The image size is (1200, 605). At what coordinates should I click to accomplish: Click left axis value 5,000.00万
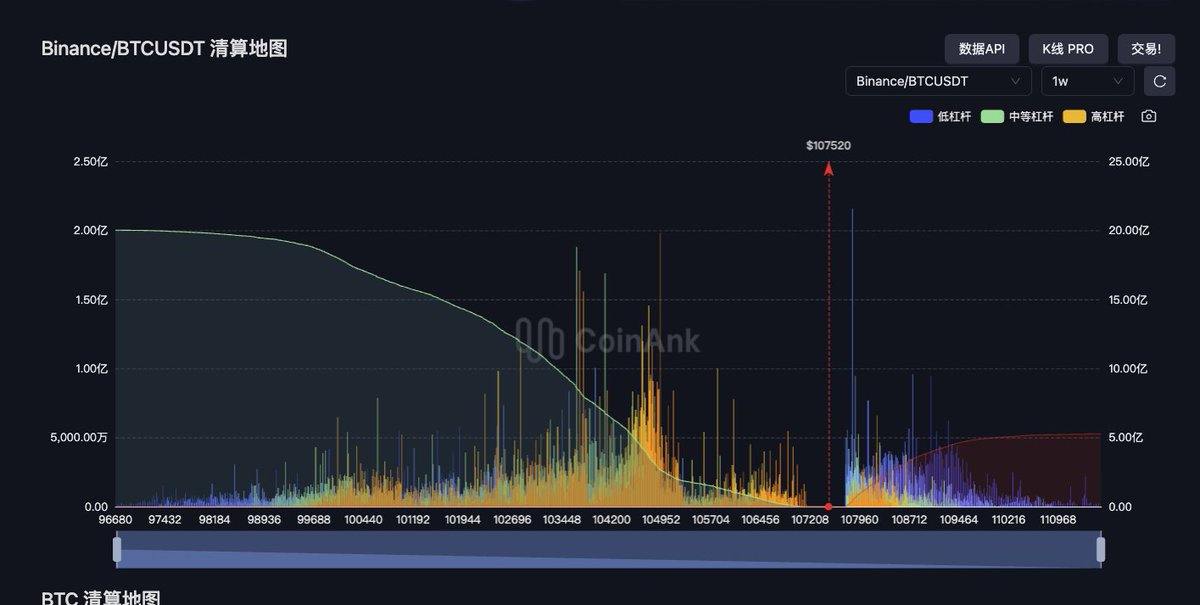[x=79, y=438]
